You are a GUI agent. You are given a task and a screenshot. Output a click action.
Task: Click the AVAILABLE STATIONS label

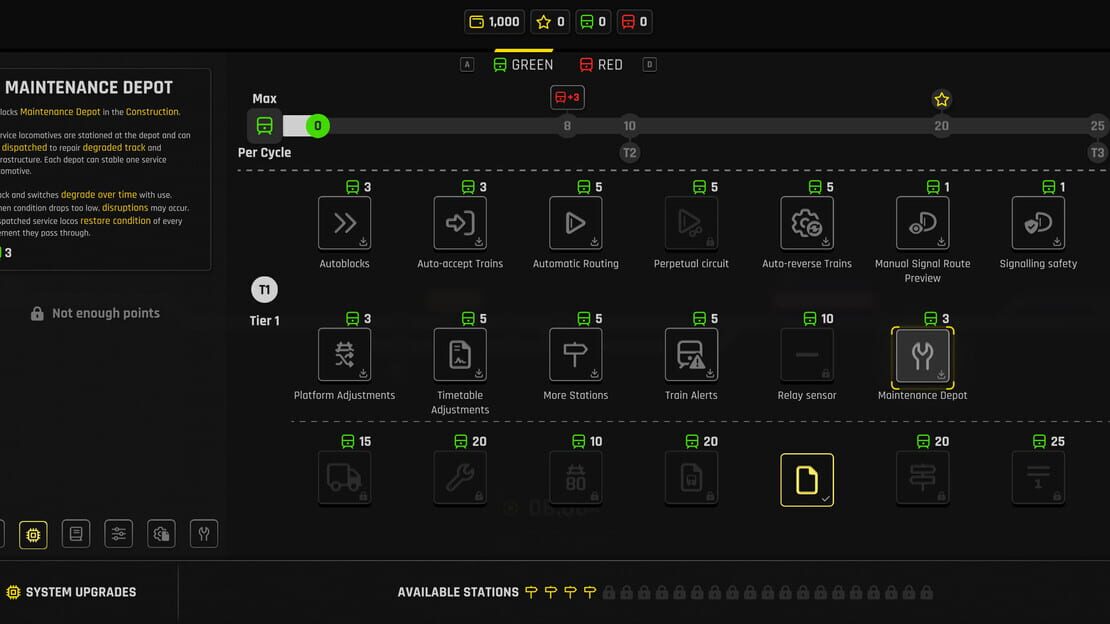click(458, 592)
